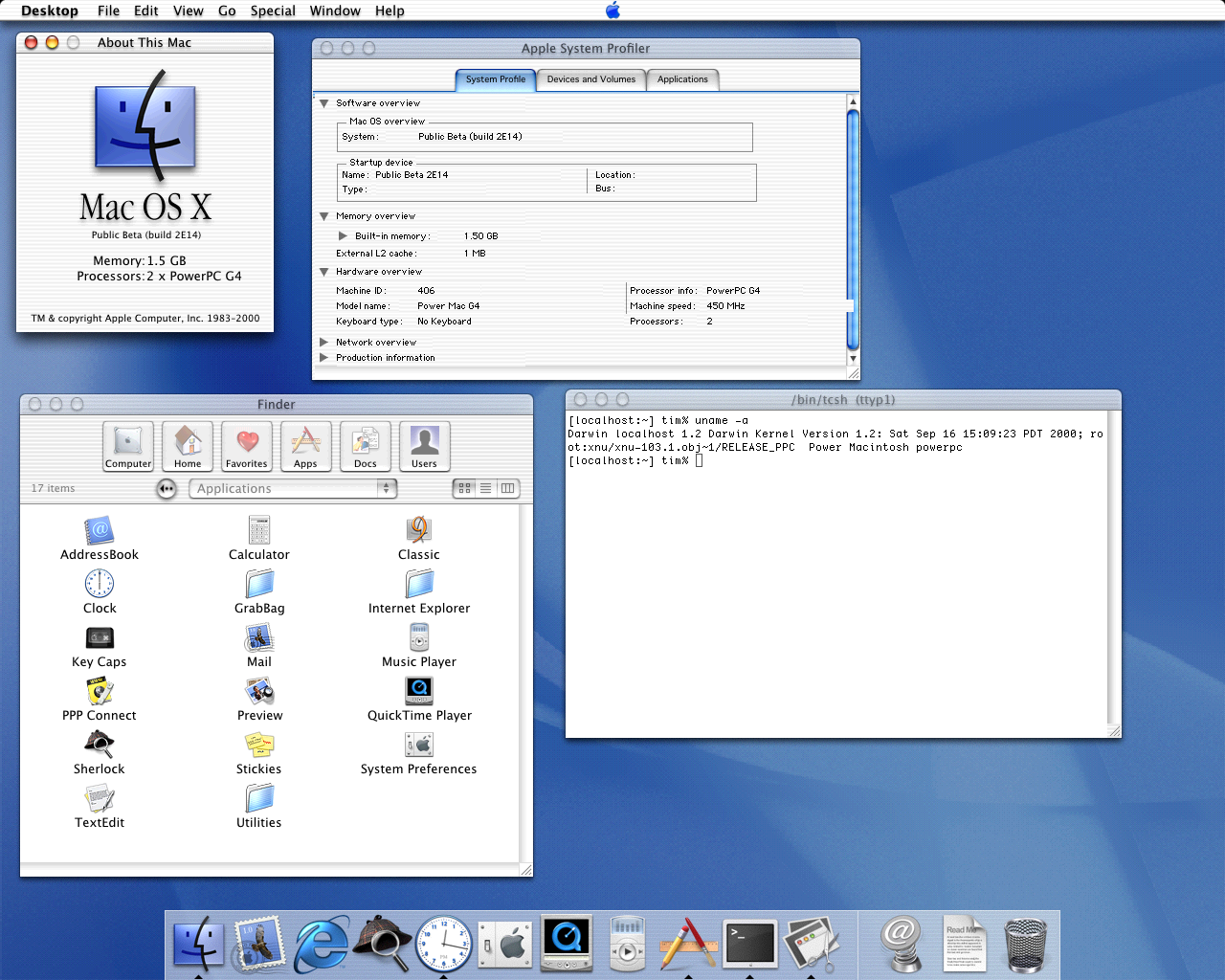
Task: Open Music Player from the Dock
Action: [627, 943]
